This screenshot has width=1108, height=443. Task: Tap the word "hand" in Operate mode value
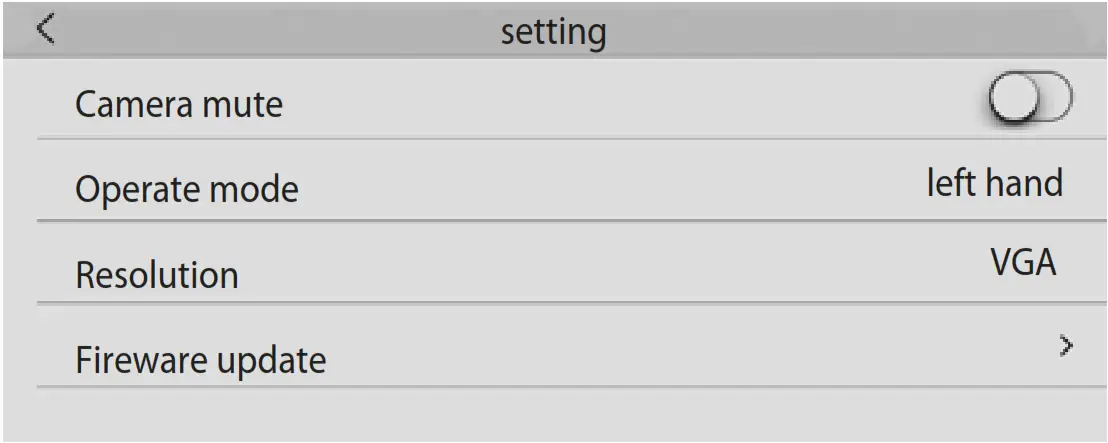click(x=1023, y=183)
